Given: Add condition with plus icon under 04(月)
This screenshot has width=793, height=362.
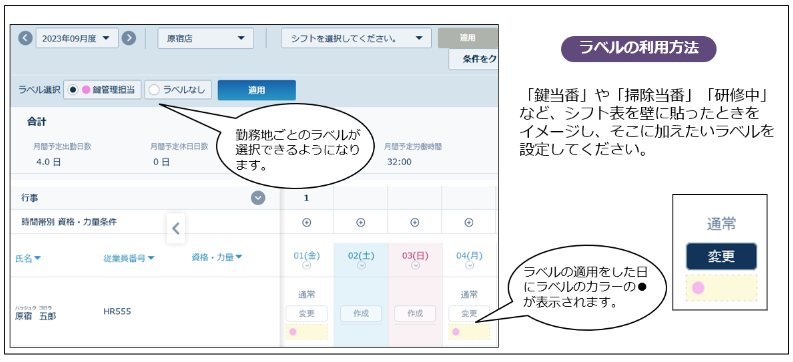Looking at the screenshot, I should [469, 222].
